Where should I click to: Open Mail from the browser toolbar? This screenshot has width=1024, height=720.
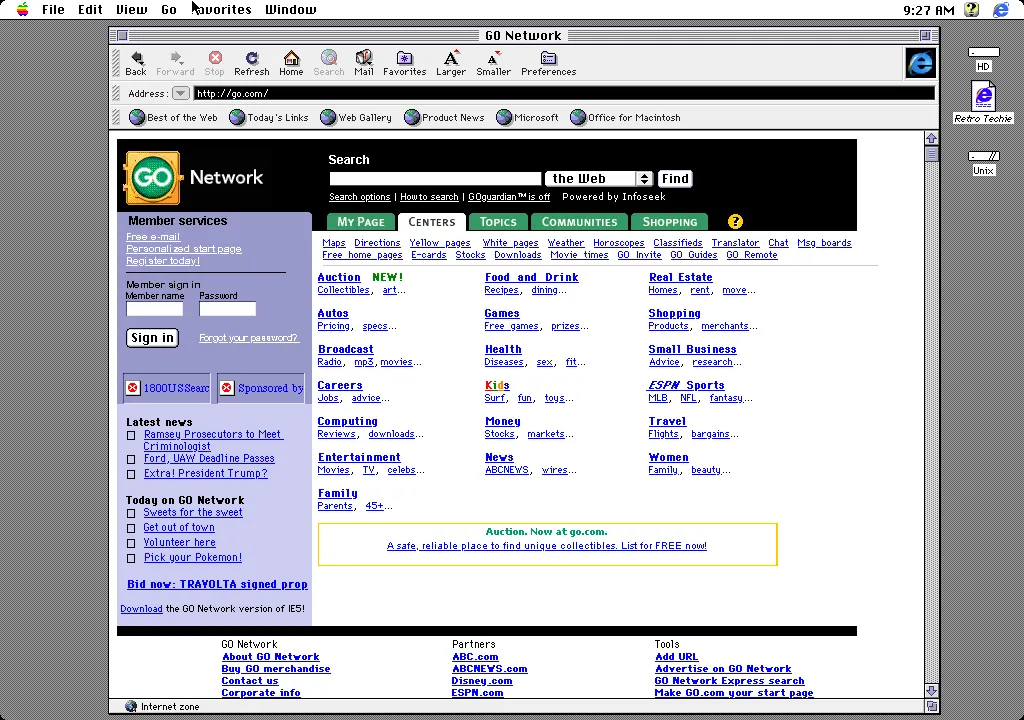click(363, 62)
